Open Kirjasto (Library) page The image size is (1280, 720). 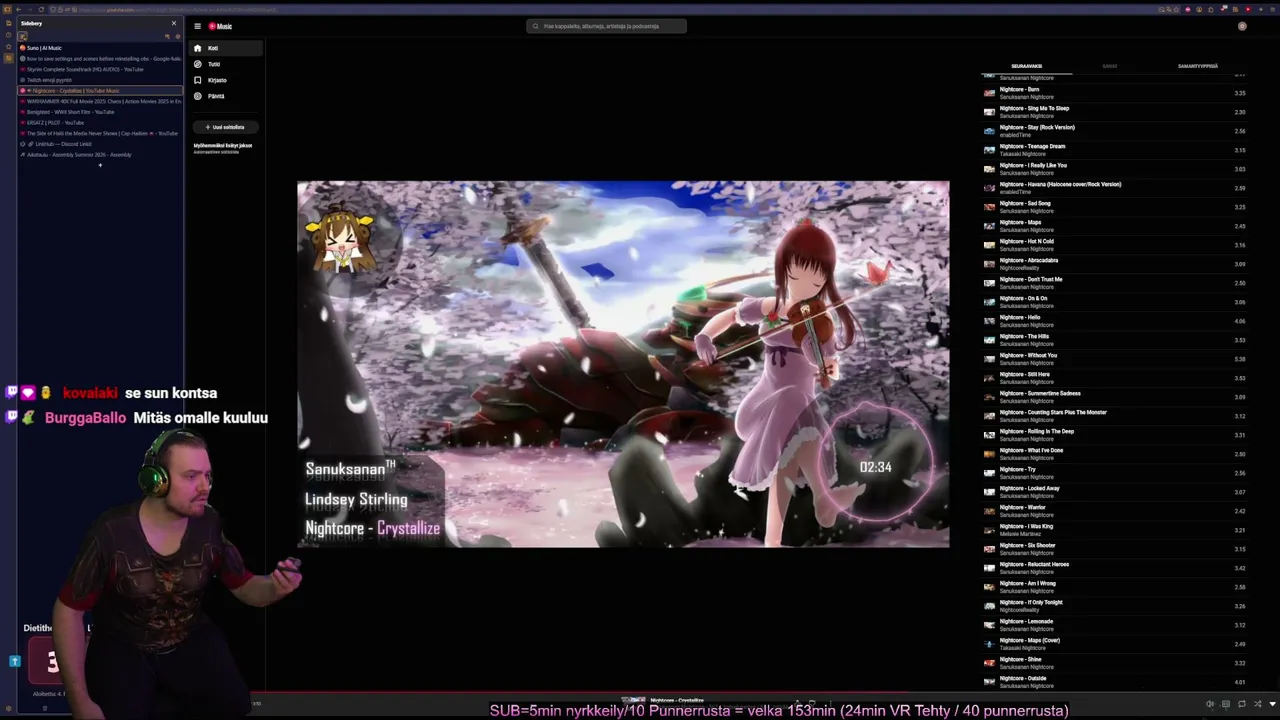227,80
